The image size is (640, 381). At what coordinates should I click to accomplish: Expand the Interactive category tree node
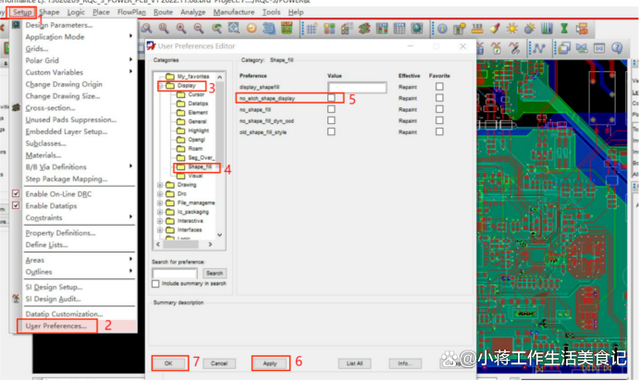click(x=160, y=221)
